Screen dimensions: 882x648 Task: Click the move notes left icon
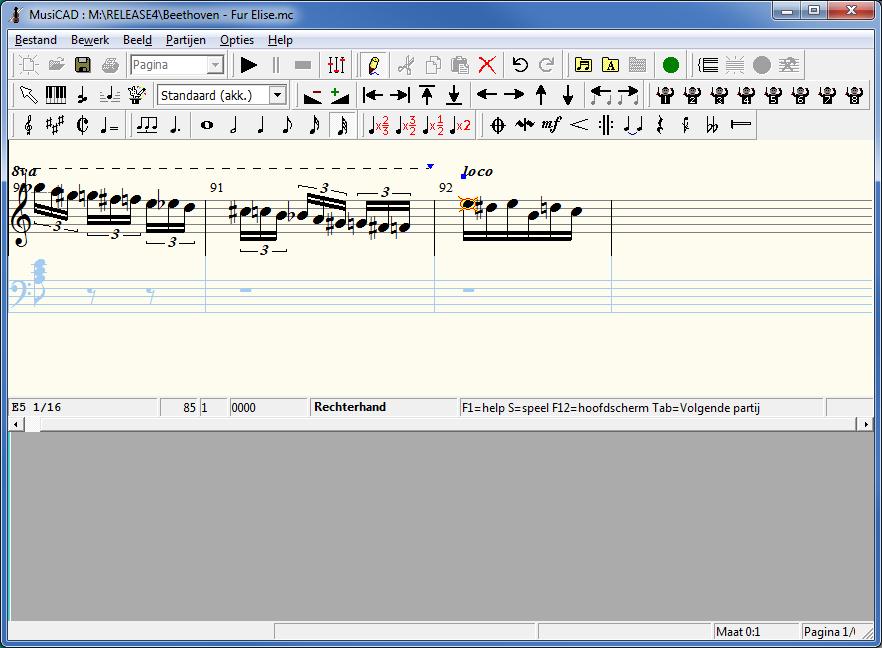point(601,94)
